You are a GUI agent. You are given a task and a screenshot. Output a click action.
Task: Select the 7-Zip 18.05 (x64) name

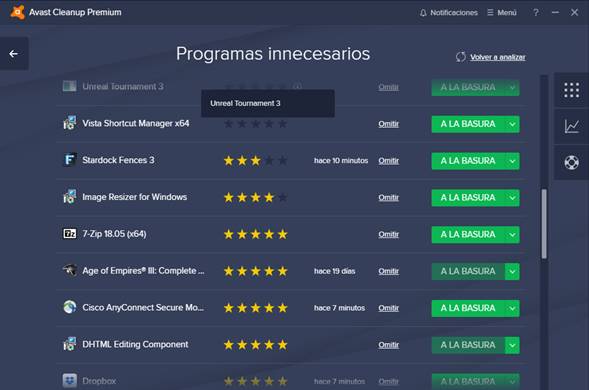[114, 234]
